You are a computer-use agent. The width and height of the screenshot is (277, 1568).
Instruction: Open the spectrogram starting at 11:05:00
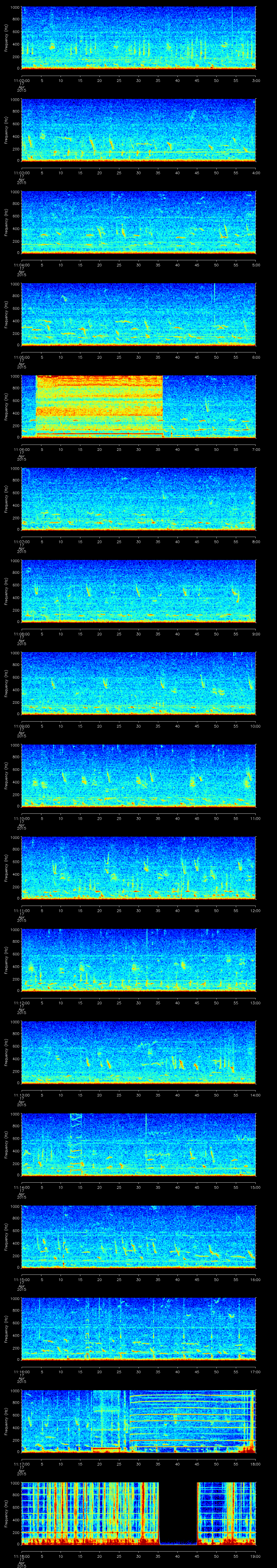coord(139,314)
